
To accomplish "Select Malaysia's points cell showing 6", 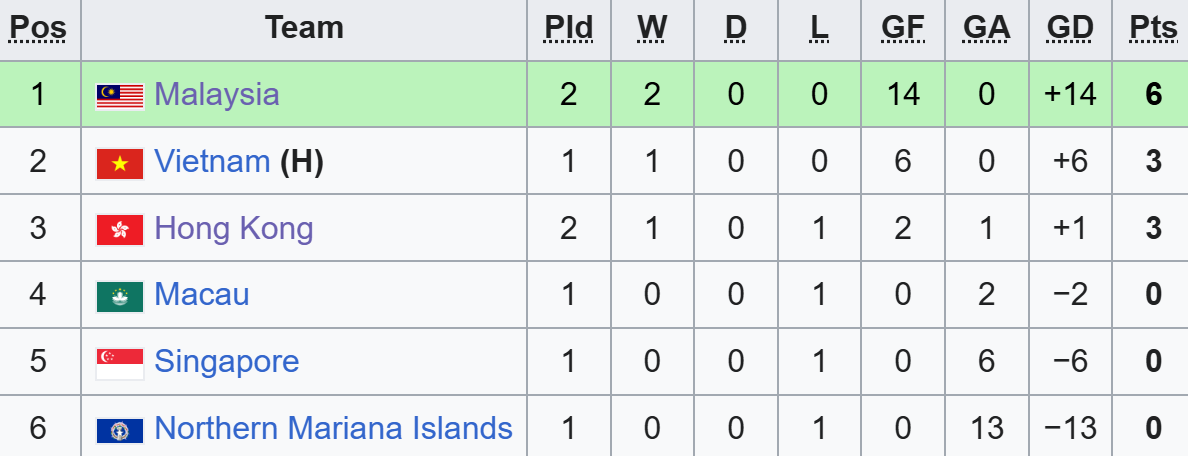I will [x=1153, y=95].
